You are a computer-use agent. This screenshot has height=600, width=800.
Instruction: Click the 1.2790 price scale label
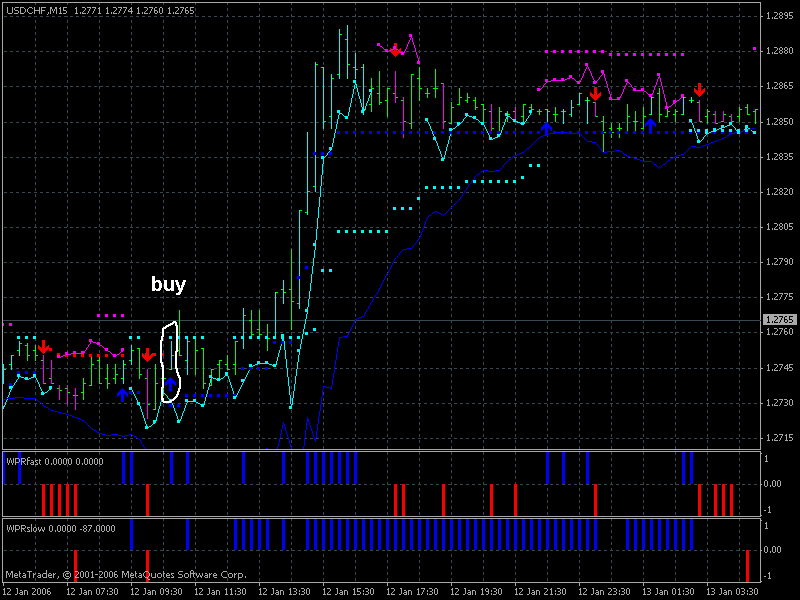(x=780, y=262)
